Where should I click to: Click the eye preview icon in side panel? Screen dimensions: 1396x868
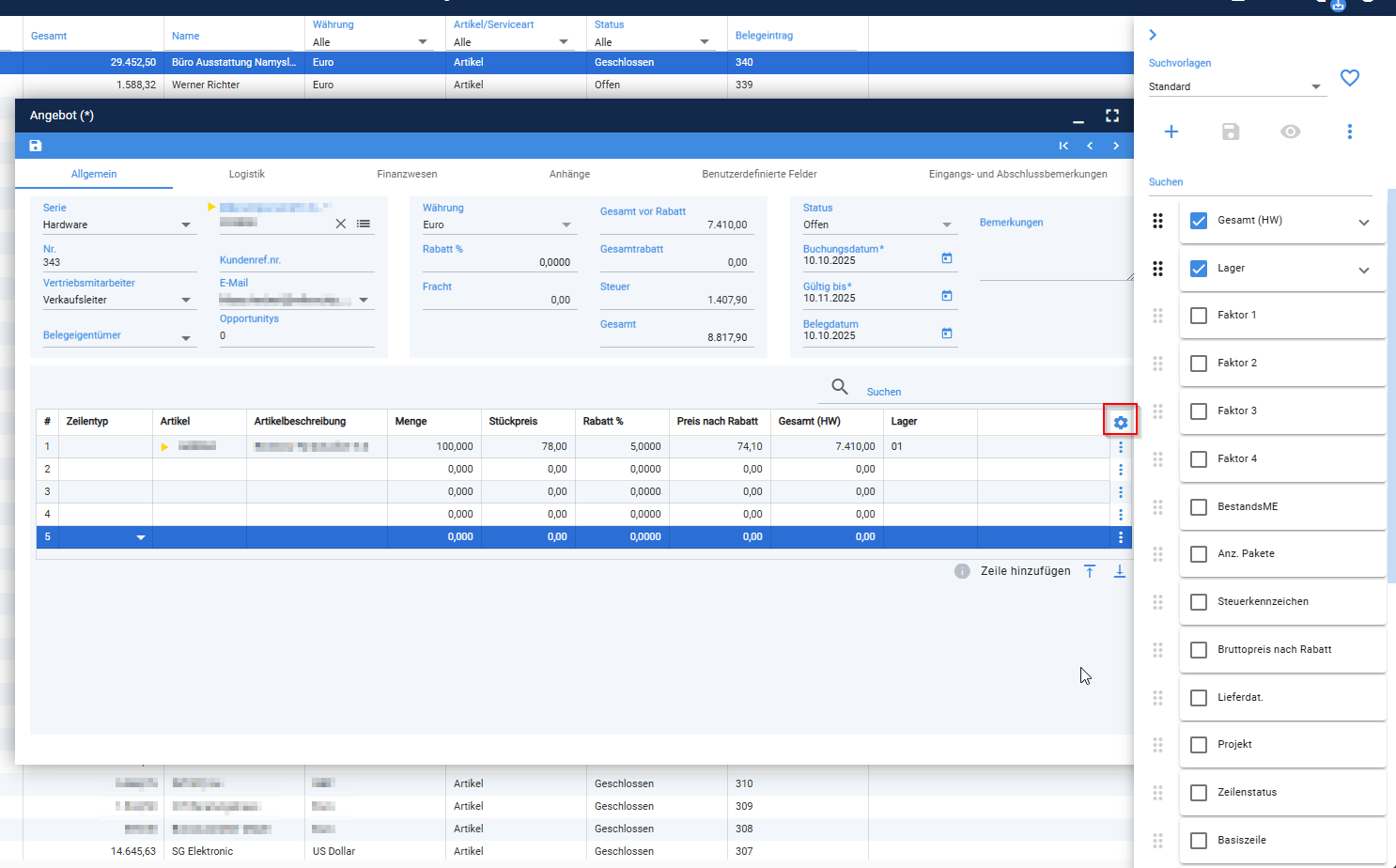(x=1291, y=132)
